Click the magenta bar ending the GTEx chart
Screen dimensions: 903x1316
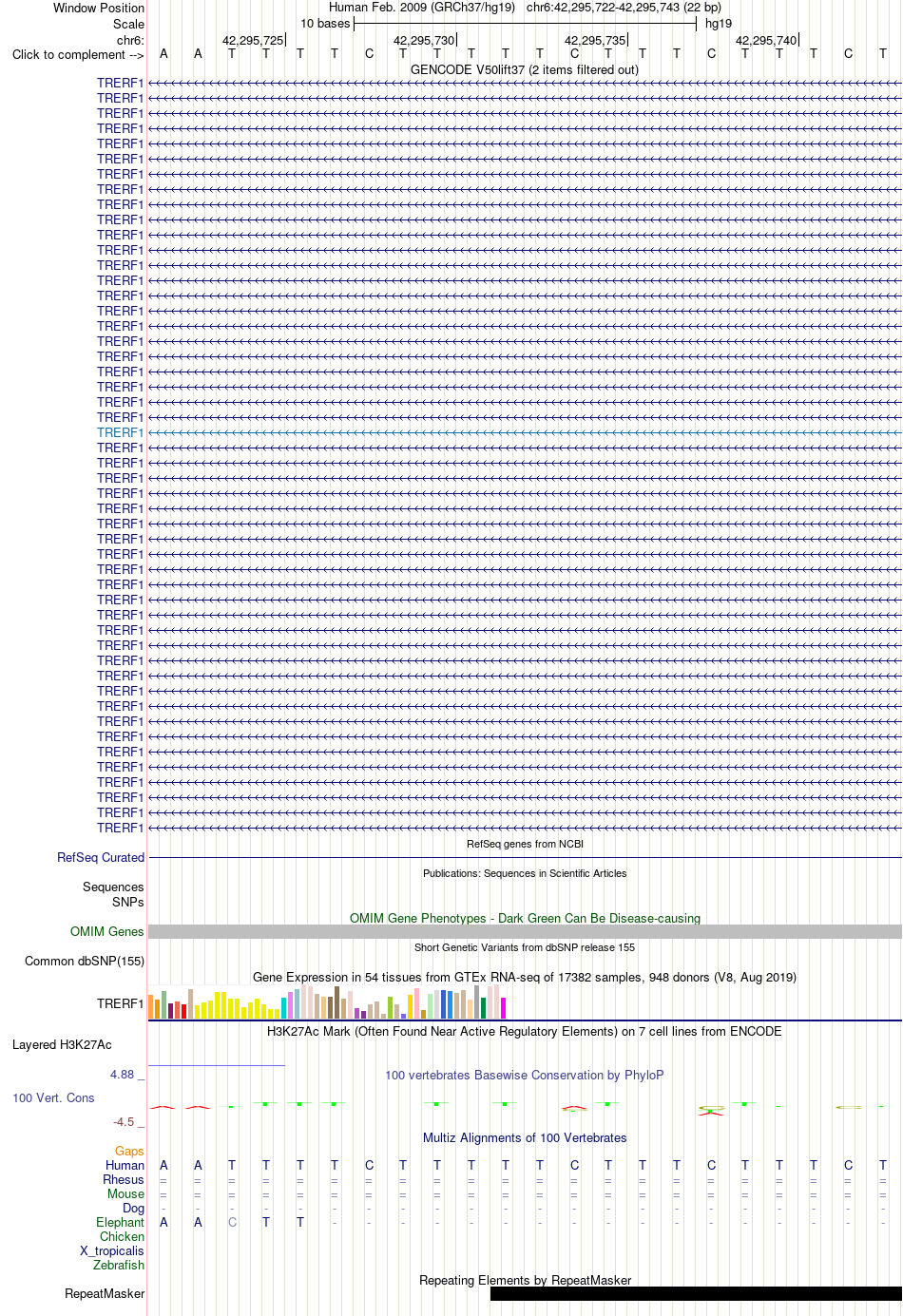(x=504, y=1008)
